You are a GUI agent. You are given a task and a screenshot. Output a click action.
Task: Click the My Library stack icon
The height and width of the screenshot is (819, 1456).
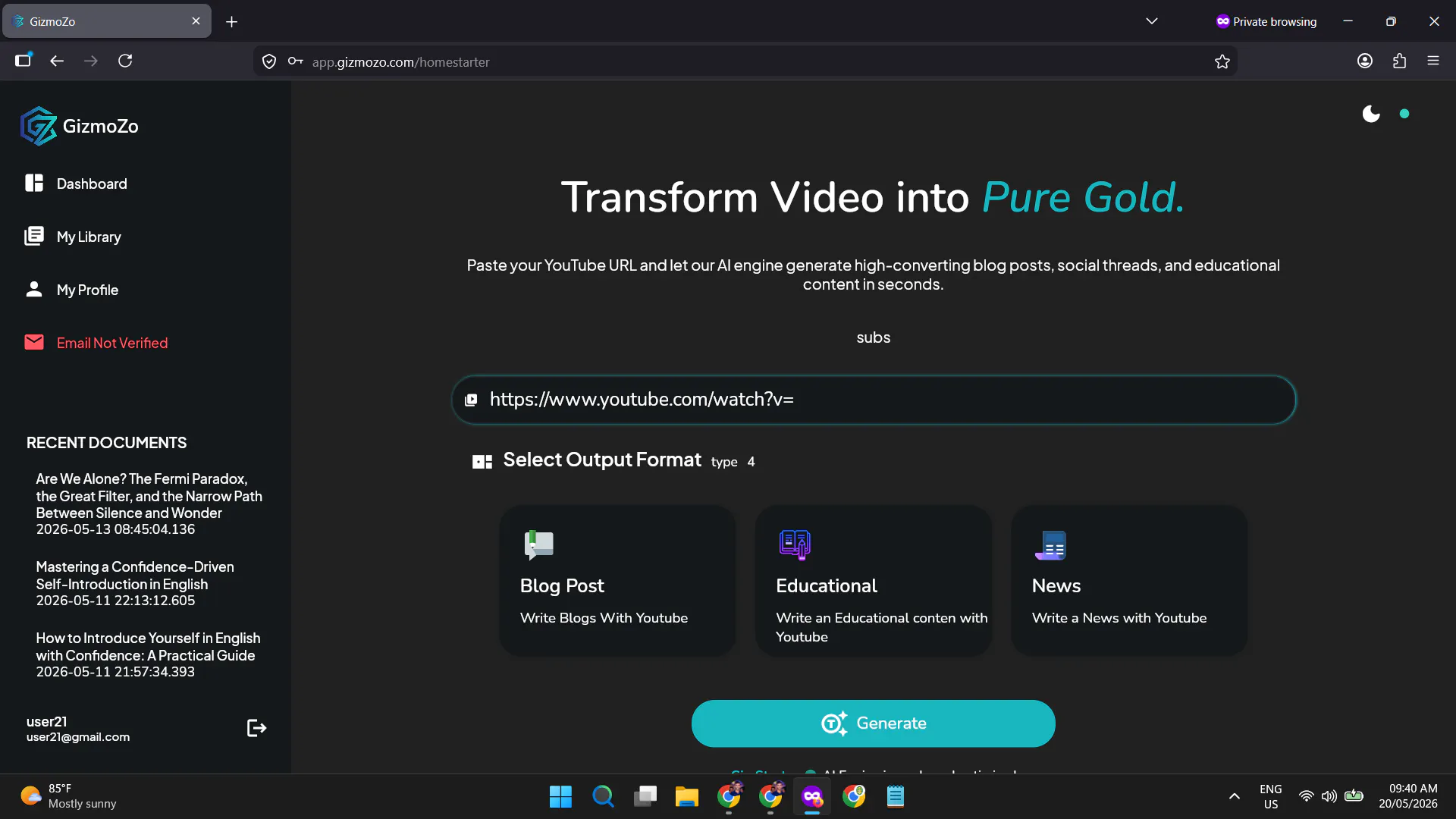(x=34, y=236)
